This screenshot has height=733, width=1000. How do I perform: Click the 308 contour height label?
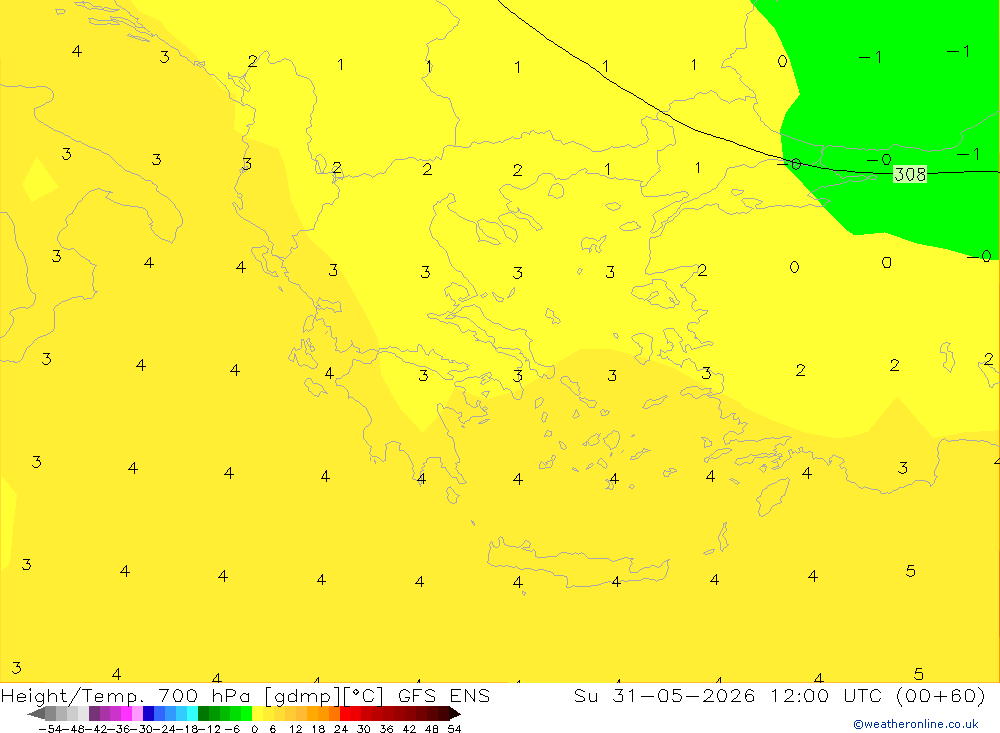point(910,174)
